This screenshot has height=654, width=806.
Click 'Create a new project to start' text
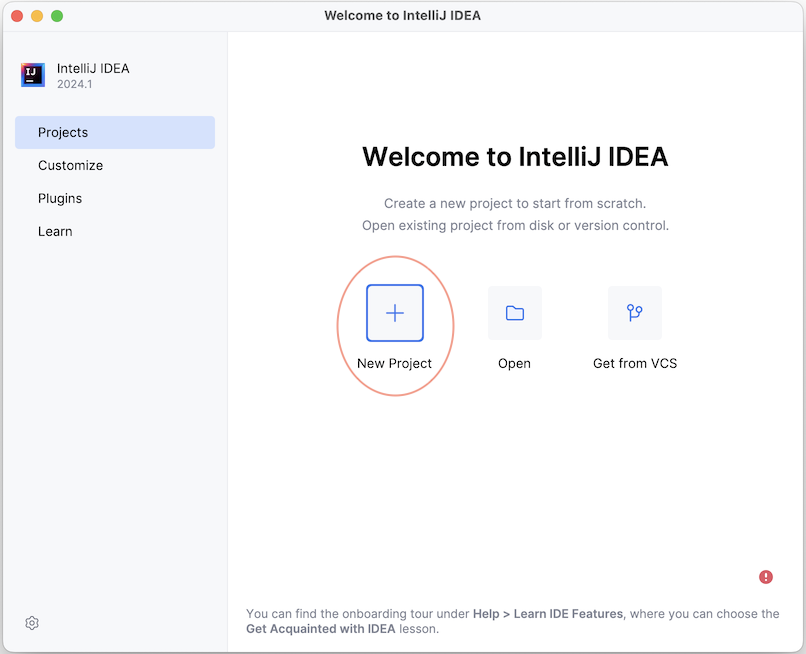(x=515, y=204)
